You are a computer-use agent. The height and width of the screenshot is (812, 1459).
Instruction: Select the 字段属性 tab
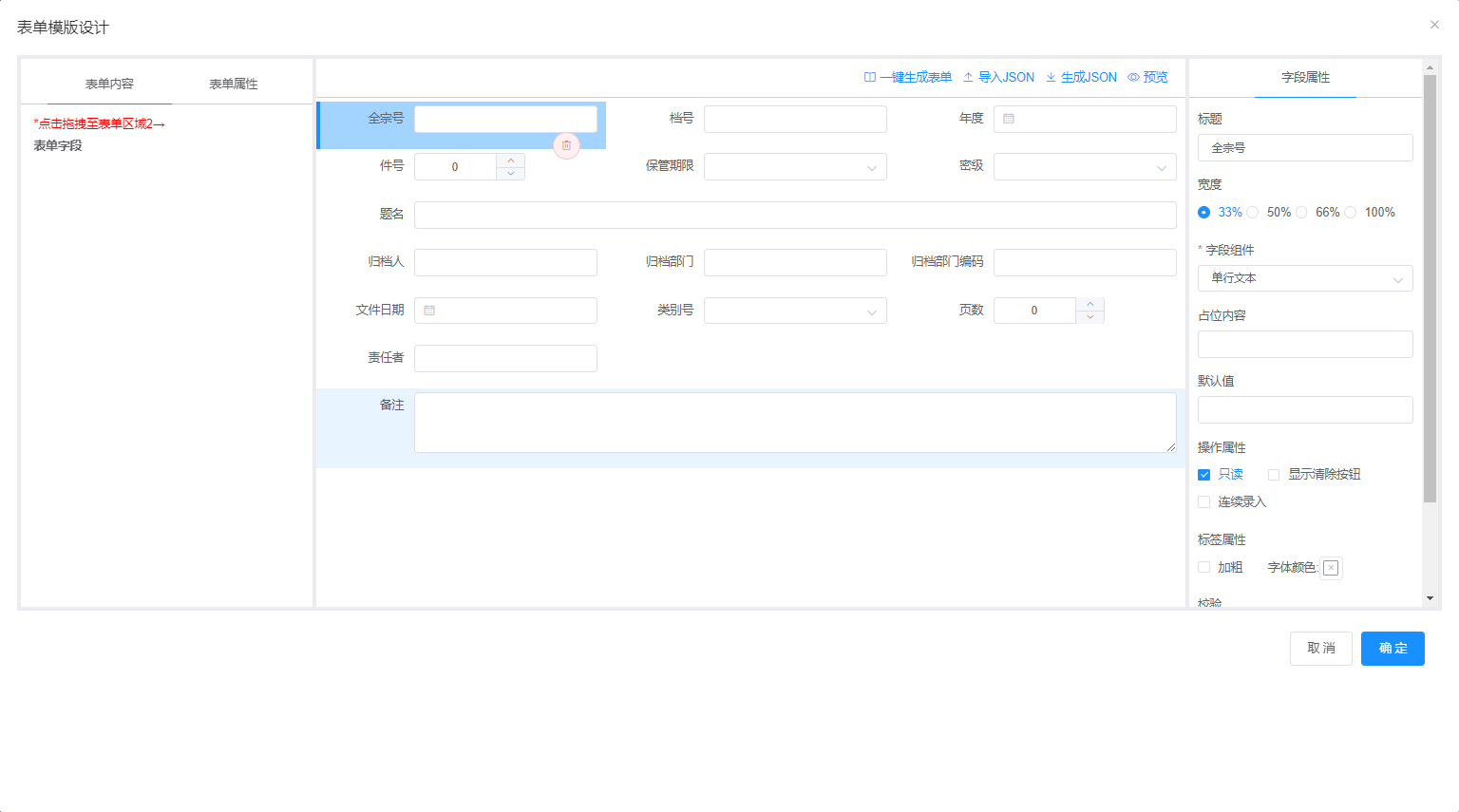pos(1305,78)
